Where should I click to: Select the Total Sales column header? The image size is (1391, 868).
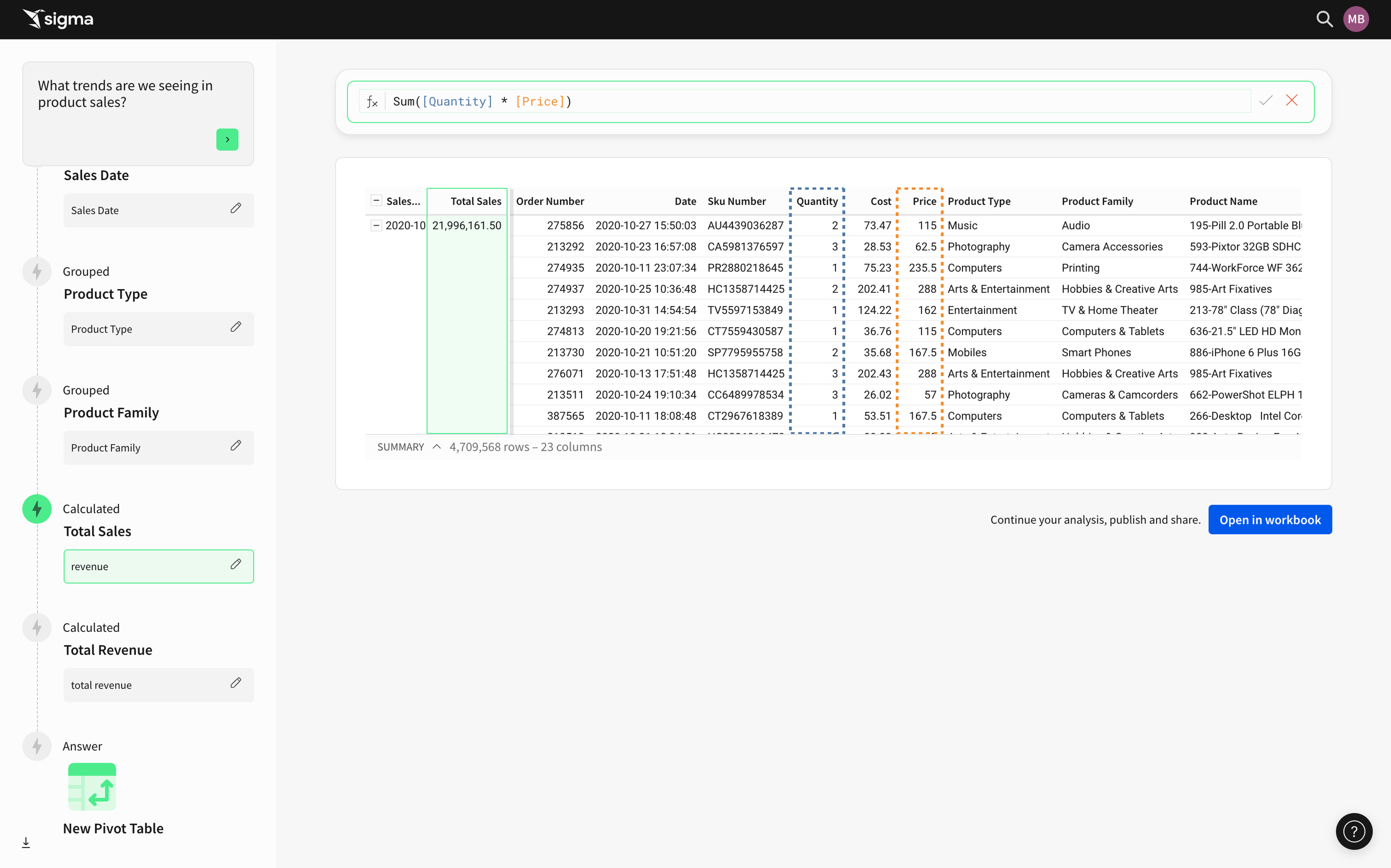(x=476, y=201)
